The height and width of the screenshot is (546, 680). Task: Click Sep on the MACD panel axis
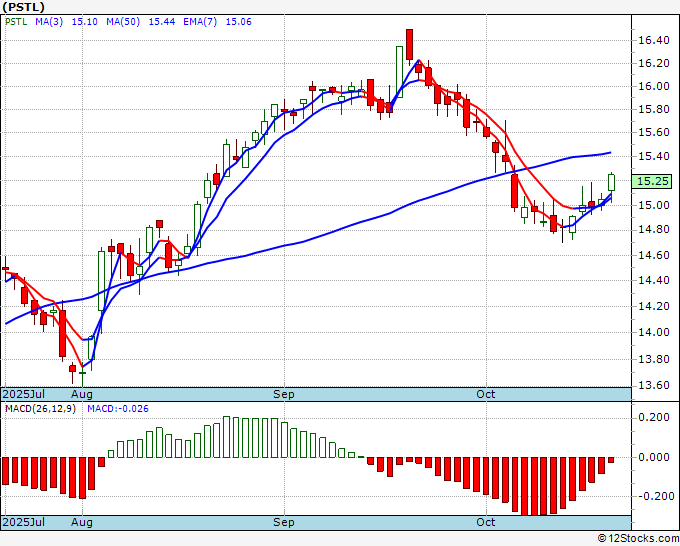284,522
